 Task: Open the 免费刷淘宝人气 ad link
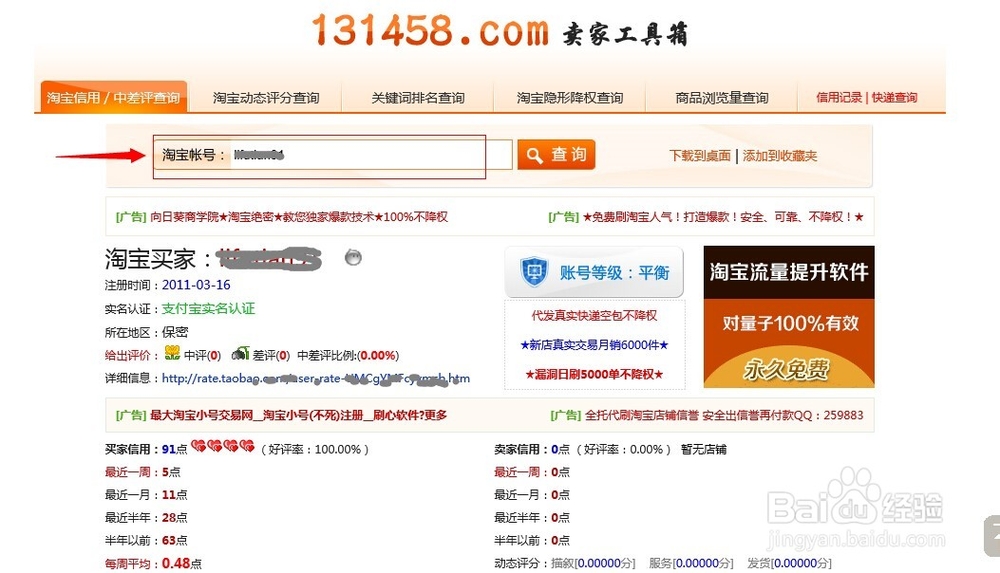click(723, 217)
